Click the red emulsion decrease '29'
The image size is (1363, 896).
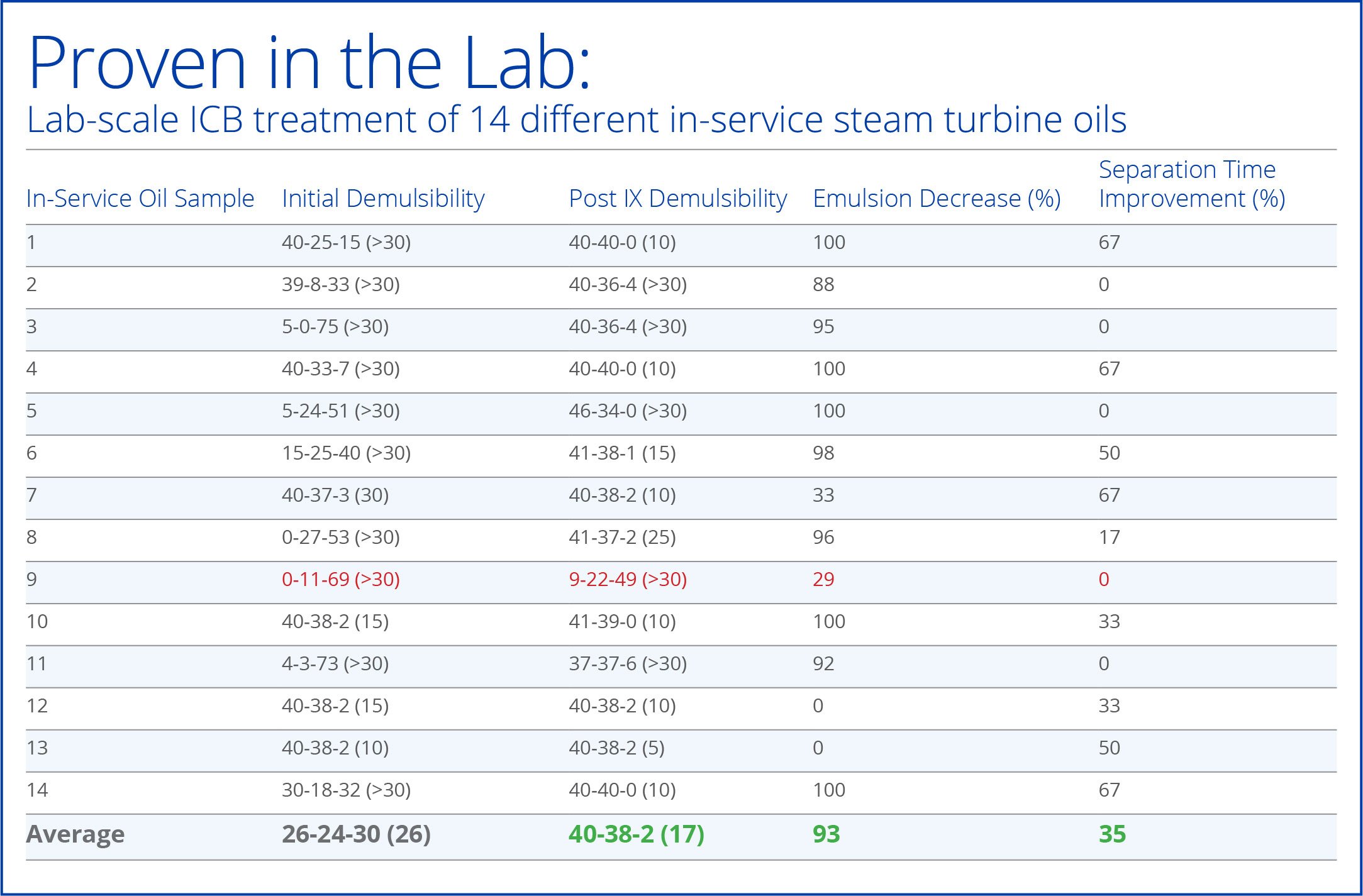(x=823, y=579)
